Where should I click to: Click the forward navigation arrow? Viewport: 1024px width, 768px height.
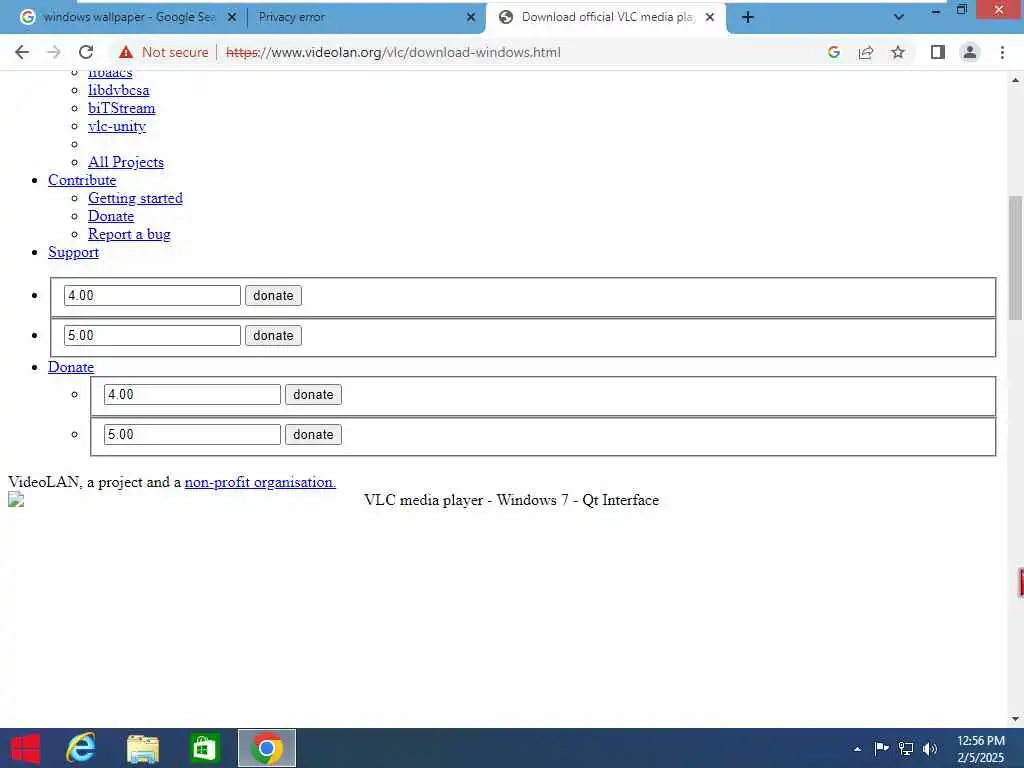[54, 52]
